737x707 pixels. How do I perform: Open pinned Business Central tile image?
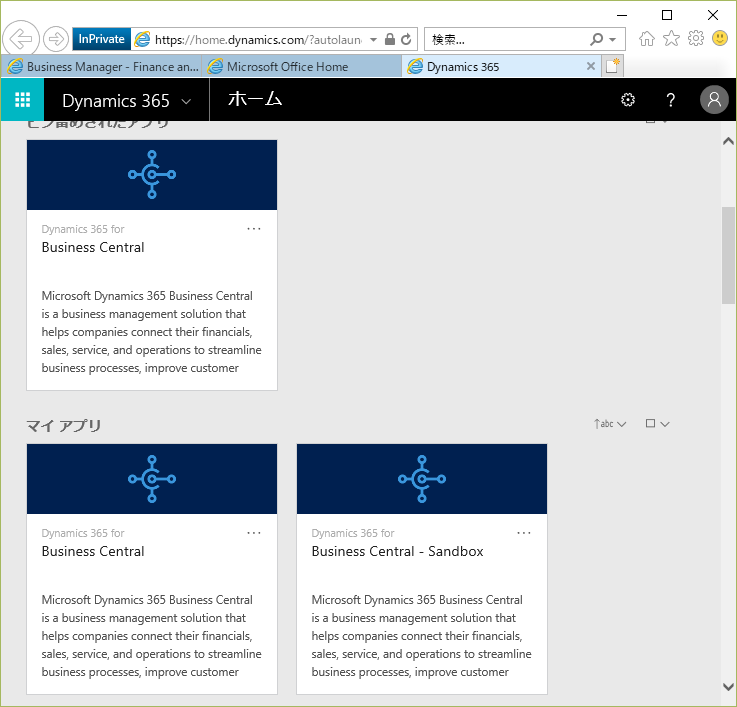152,175
